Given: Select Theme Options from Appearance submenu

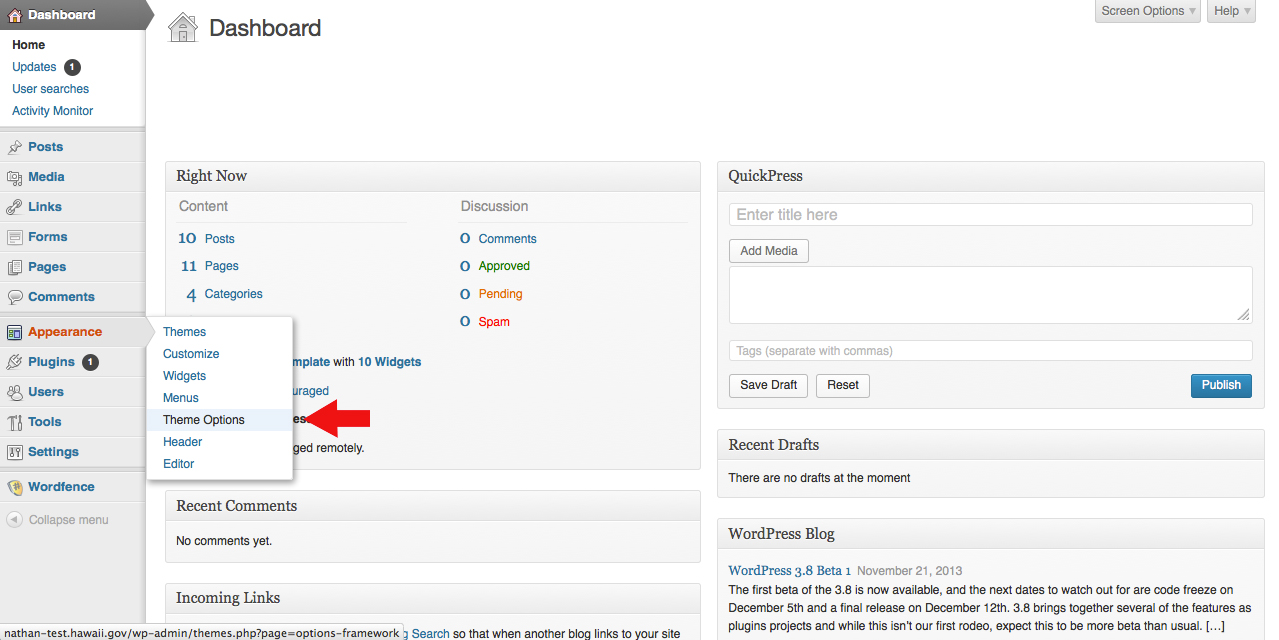Looking at the screenshot, I should (204, 420).
